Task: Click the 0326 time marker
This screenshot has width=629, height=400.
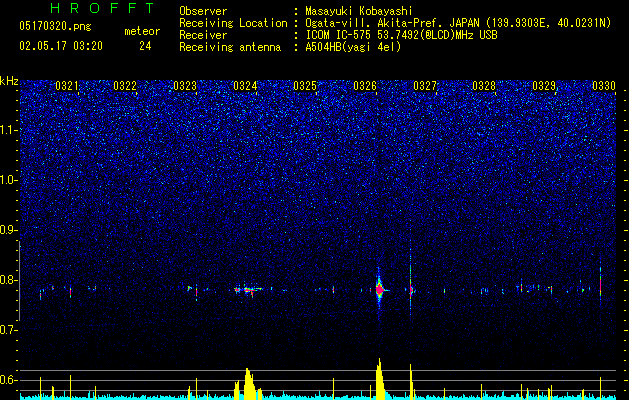Action: (x=365, y=86)
